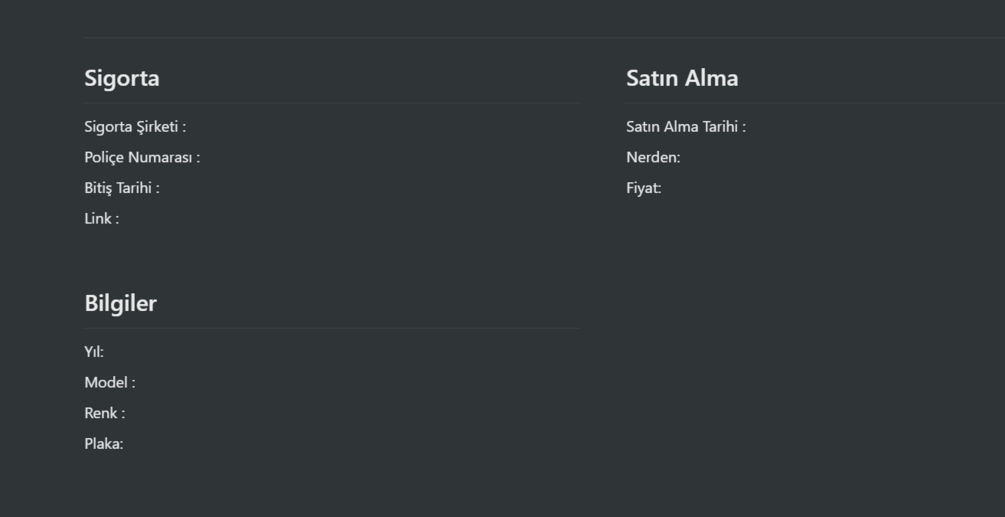Click the Sigorta section heading
The image size is (1005, 517).
(121, 78)
